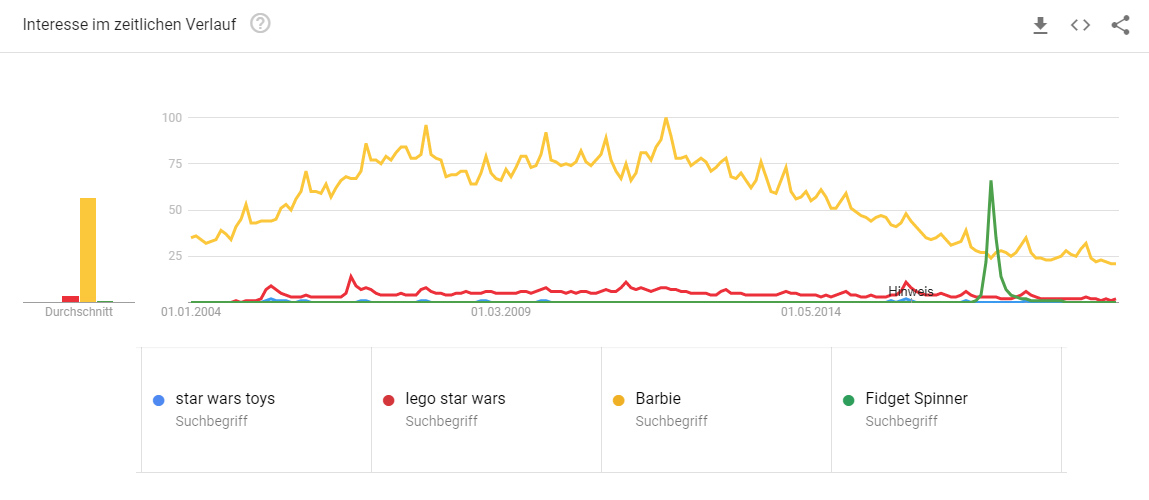Click the 'Interesse im zeitlichen Verlauf' heading
1149x500 pixels.
pos(130,25)
